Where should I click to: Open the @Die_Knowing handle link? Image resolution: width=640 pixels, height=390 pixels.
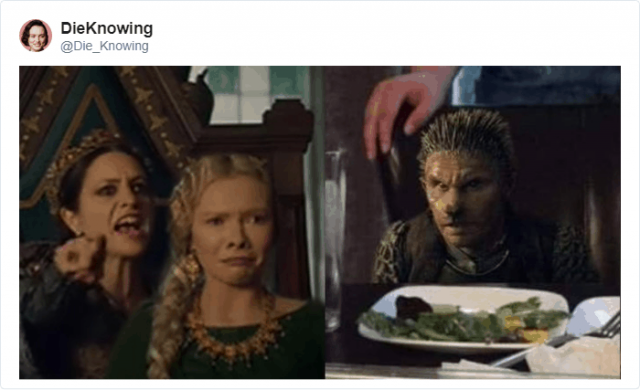[x=104, y=46]
